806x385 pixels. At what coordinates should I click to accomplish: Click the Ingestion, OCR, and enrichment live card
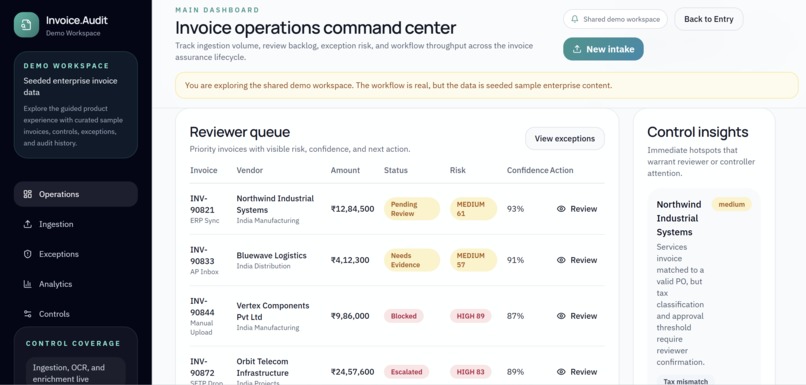pos(76,371)
